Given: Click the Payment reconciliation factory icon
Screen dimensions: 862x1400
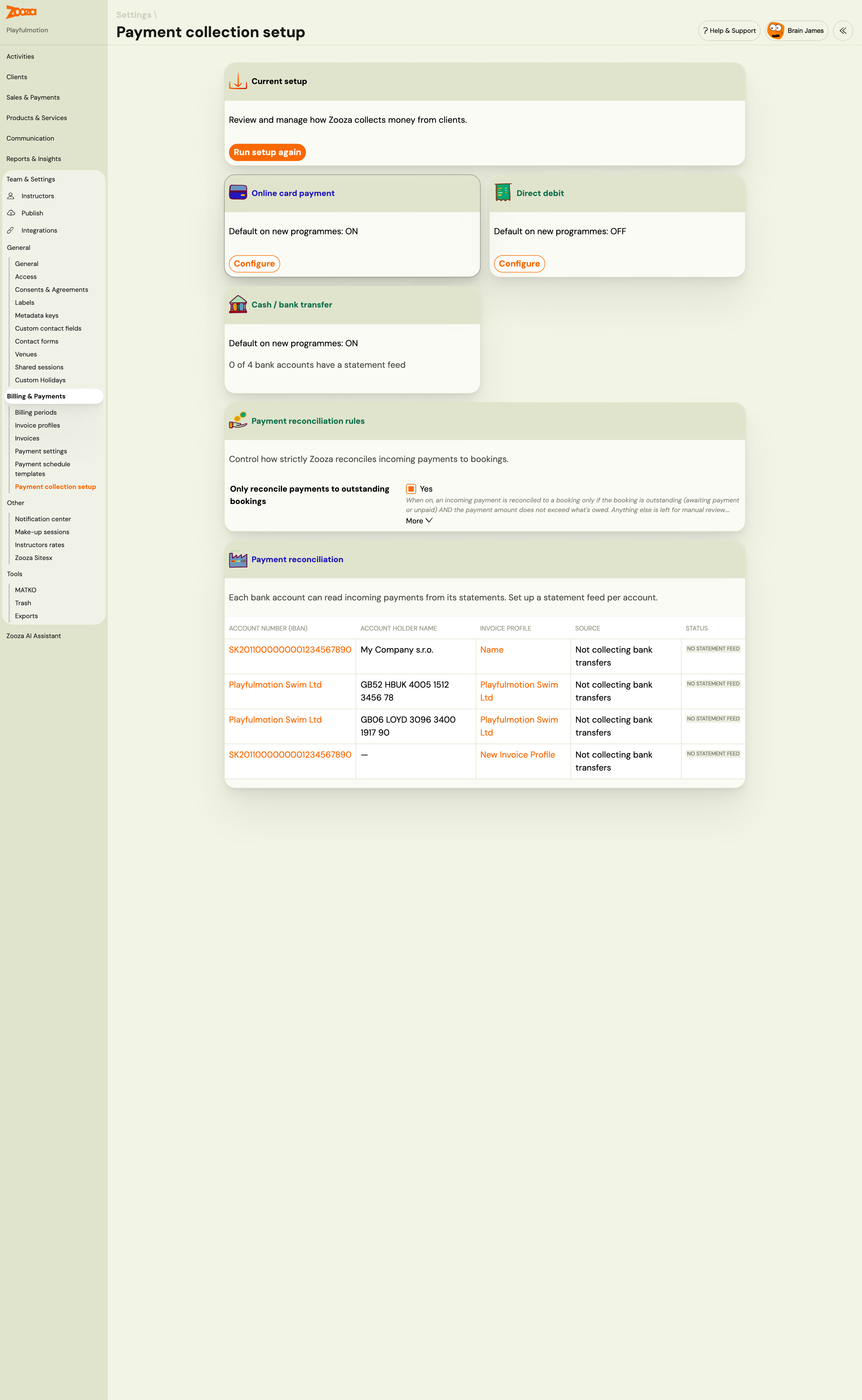Looking at the screenshot, I should point(238,559).
